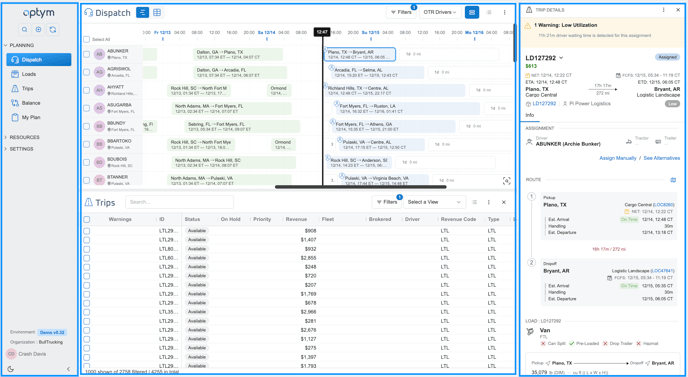Click the Tractor icon in Assignment section
The image size is (688, 377).
(629, 141)
